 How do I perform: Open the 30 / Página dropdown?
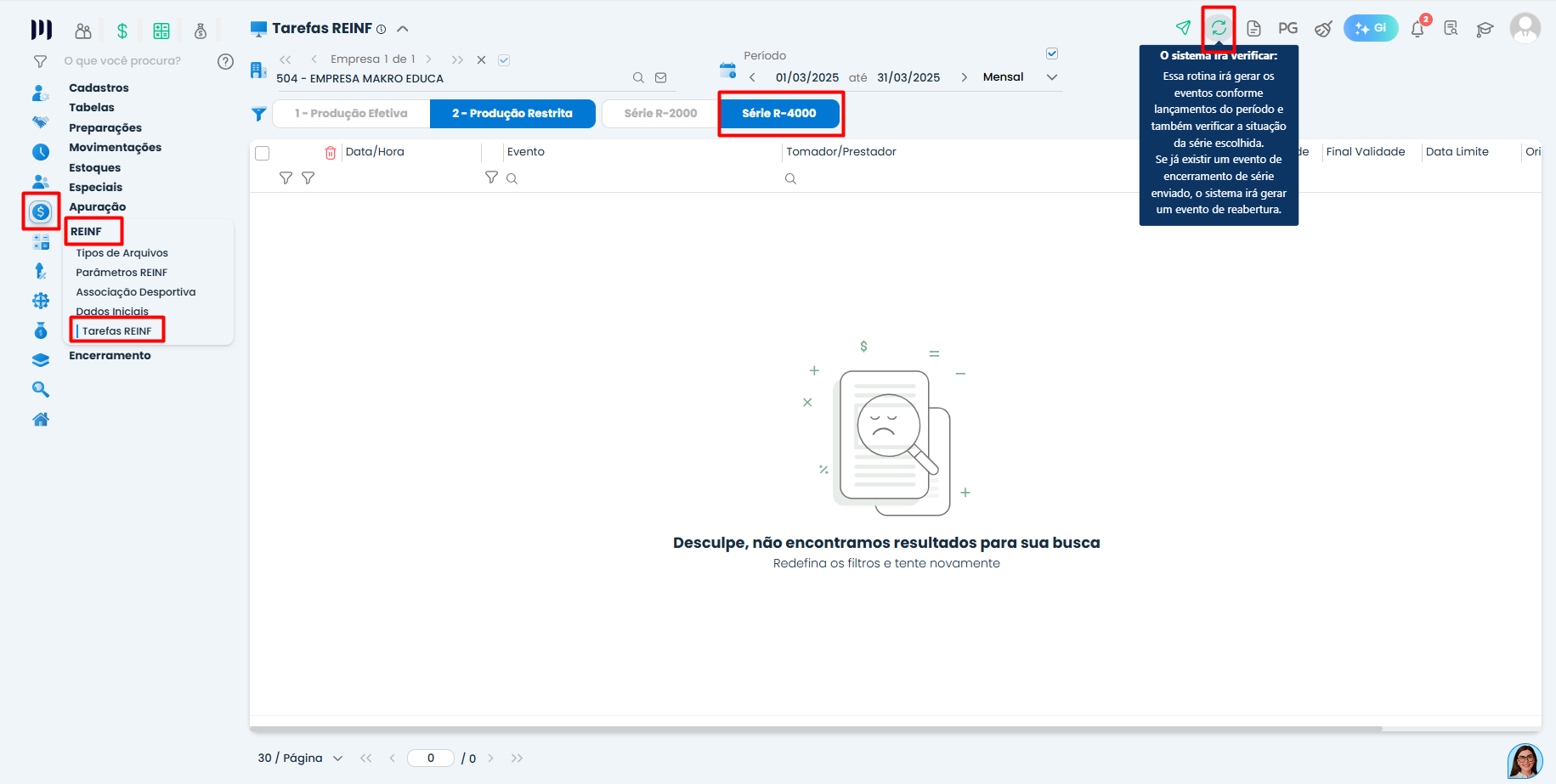[x=299, y=757]
